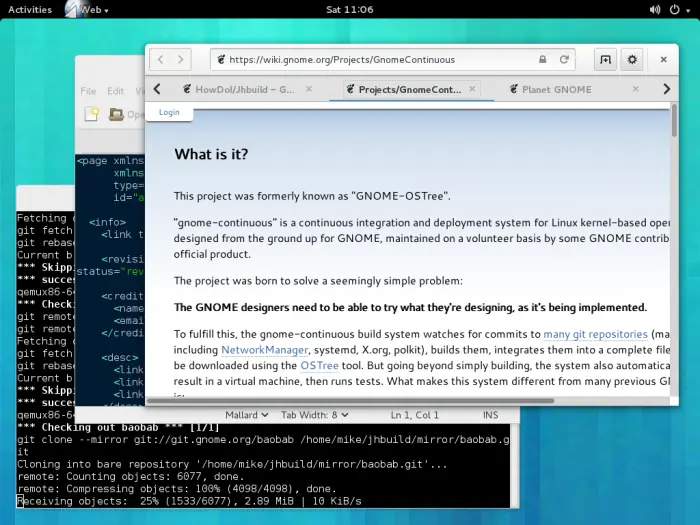
Task: Open the Tab Width dropdown in gedit
Action: coord(314,415)
